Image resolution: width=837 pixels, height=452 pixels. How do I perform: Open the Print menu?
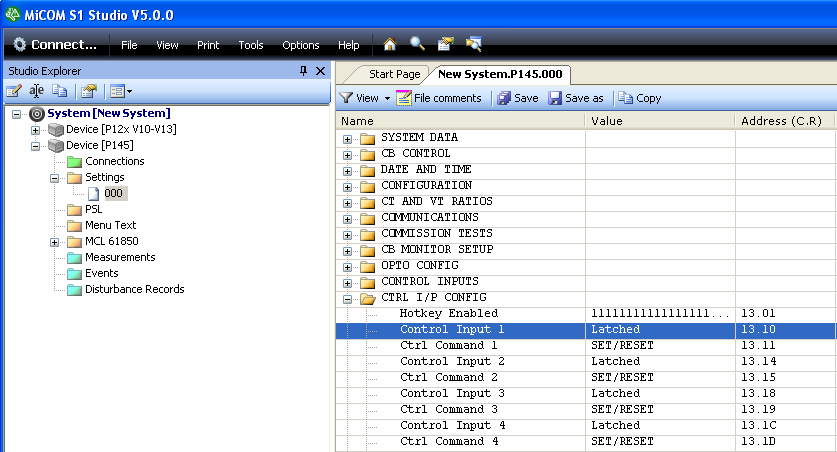208,45
